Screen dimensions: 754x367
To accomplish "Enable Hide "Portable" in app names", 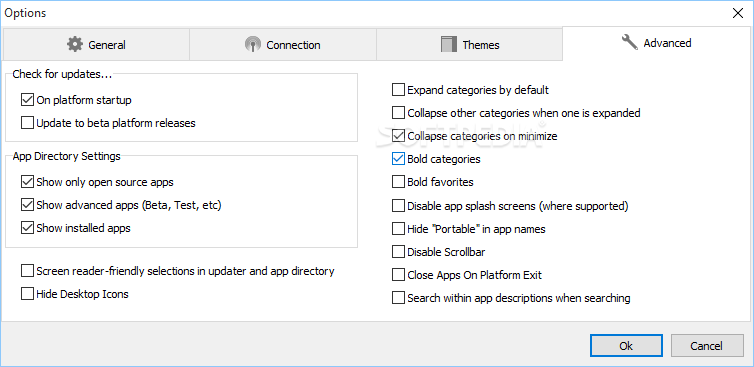I will 398,229.
